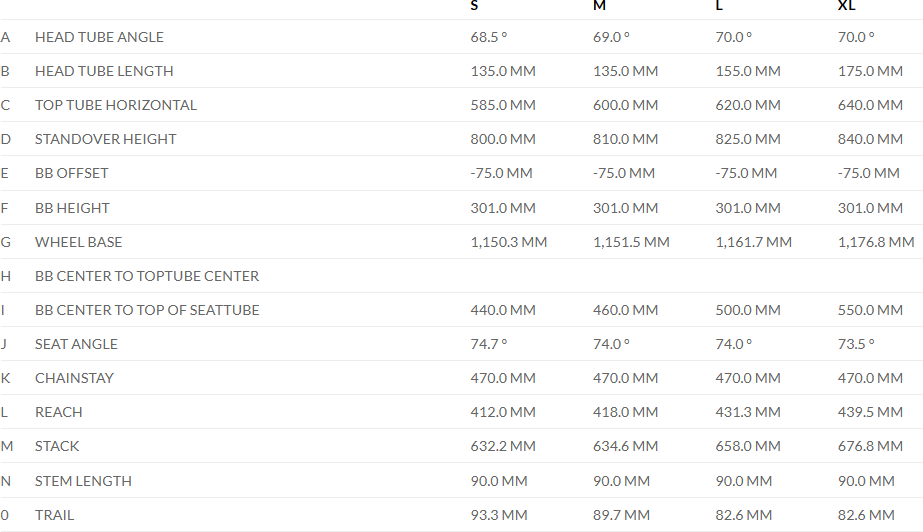Click the M size column header
The height and width of the screenshot is (532, 923).
pos(599,6)
